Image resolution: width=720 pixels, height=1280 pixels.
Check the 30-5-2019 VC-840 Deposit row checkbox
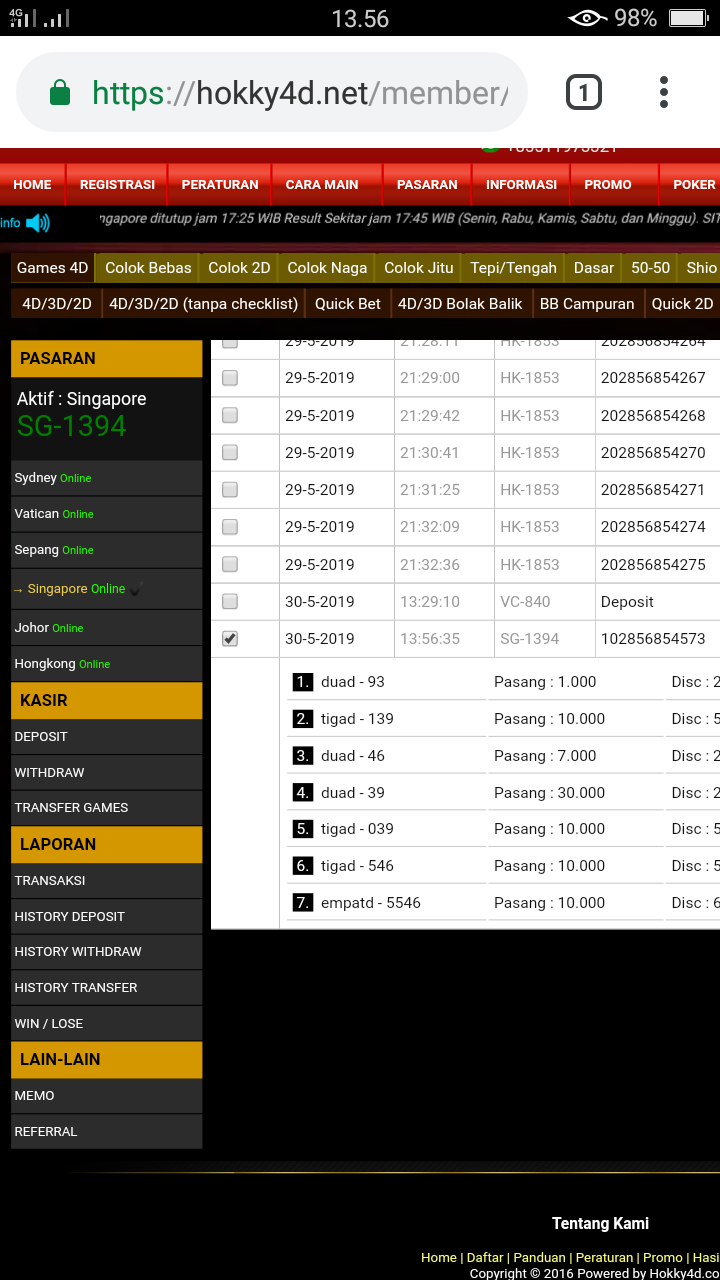230,602
